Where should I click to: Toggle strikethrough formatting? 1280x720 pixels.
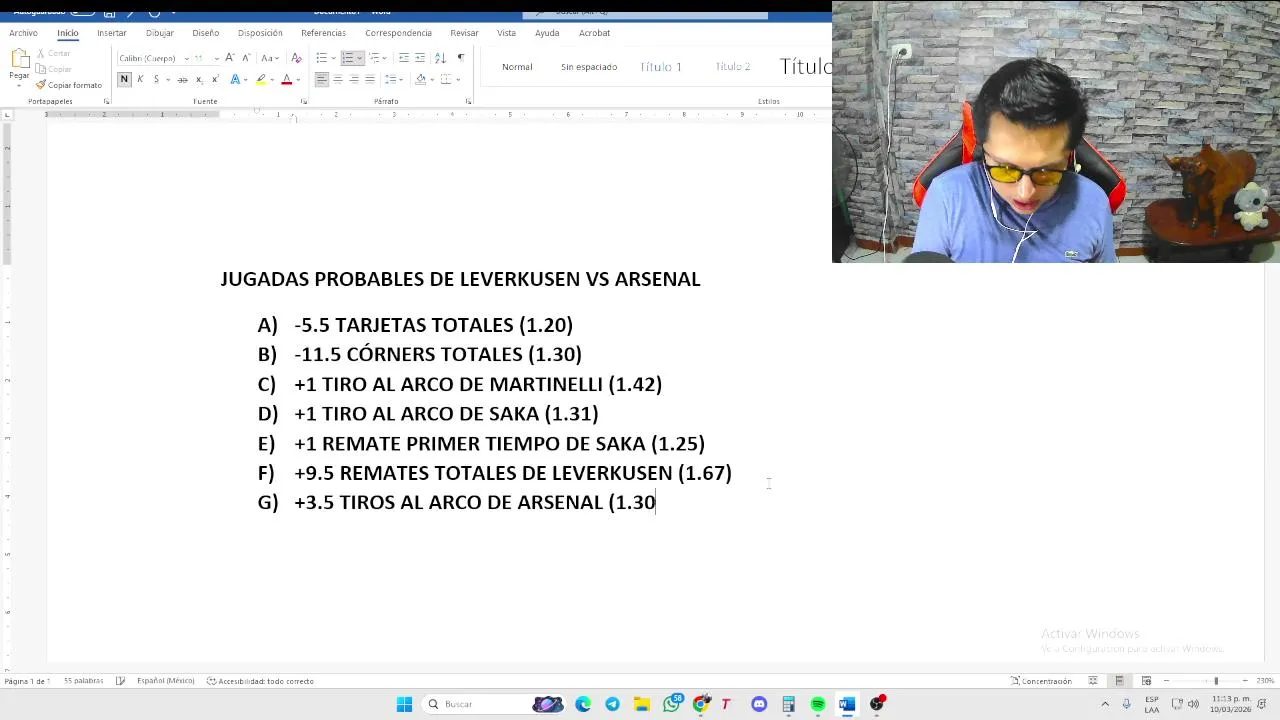click(182, 79)
